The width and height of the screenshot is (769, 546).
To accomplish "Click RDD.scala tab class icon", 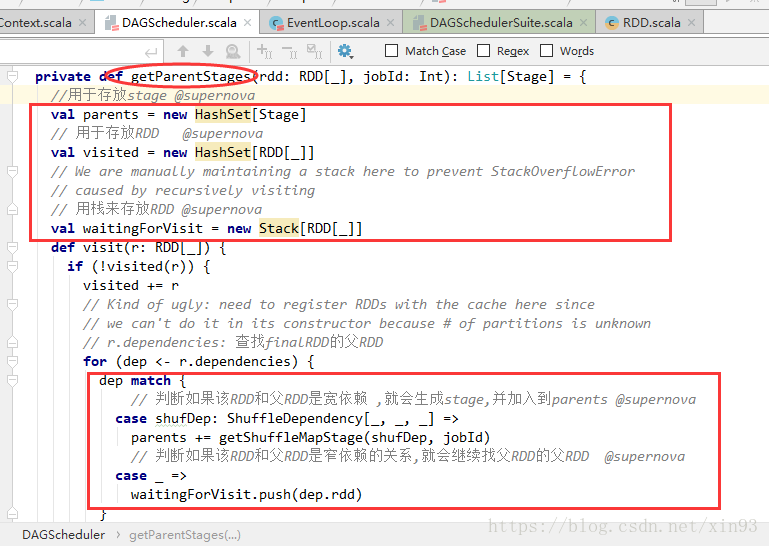I will tap(612, 23).
